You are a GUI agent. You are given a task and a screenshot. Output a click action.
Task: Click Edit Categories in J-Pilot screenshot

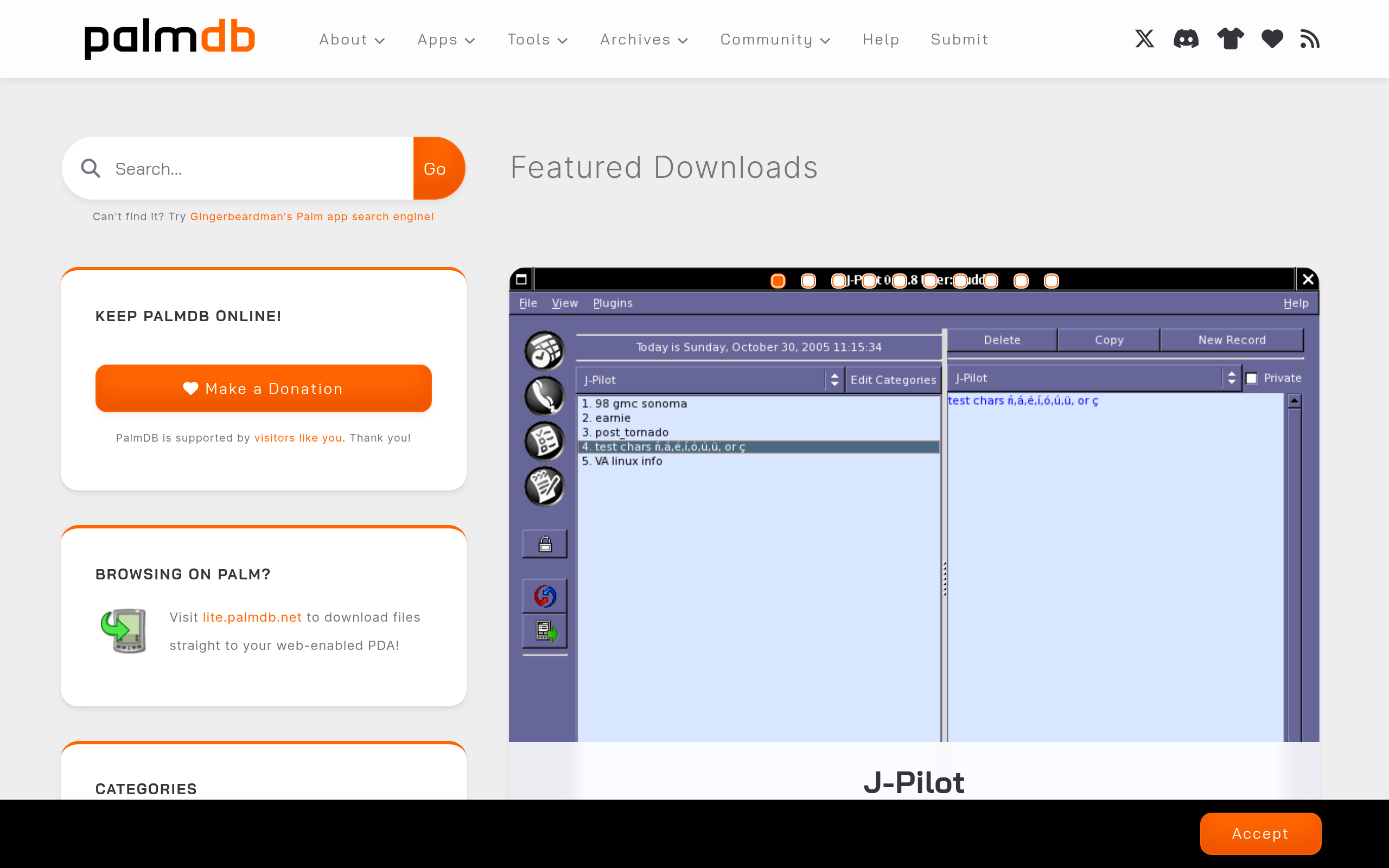click(x=893, y=380)
